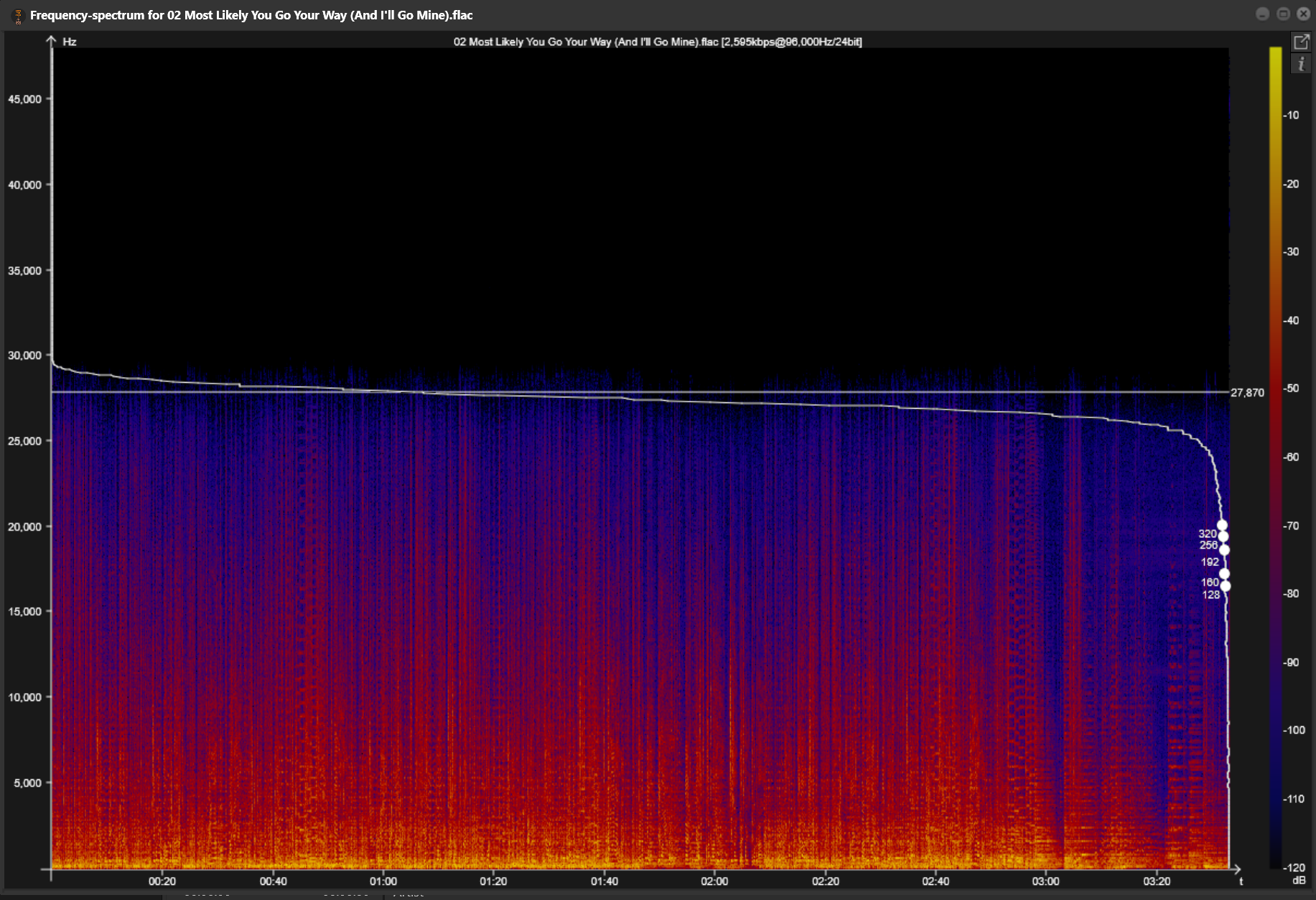Viewport: 1316px width, 900px height.
Task: Close the Frequency-spectrum window
Action: (1304, 14)
